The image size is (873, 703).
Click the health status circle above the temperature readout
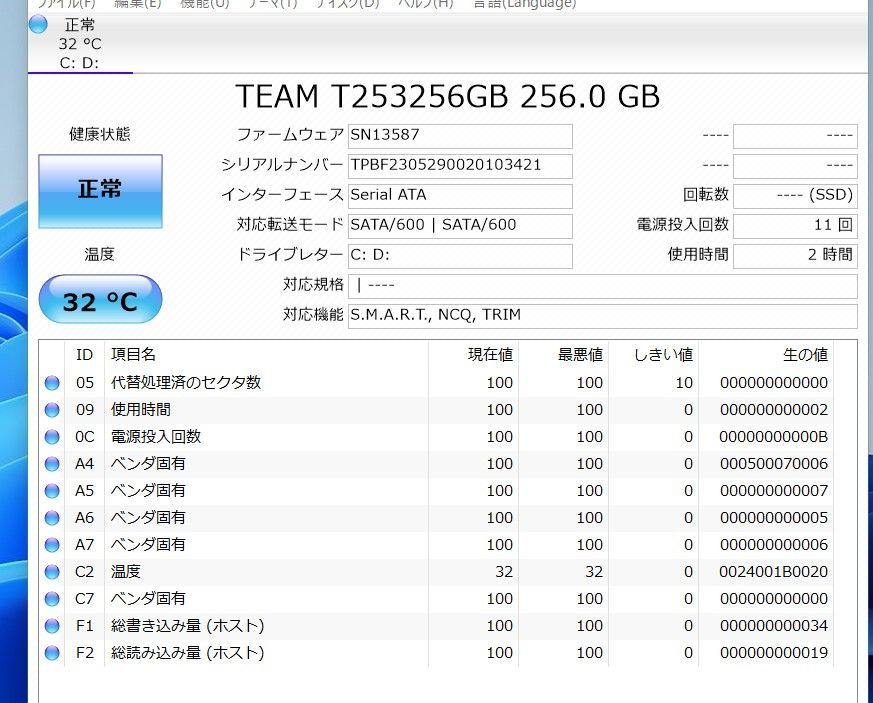click(x=37, y=25)
